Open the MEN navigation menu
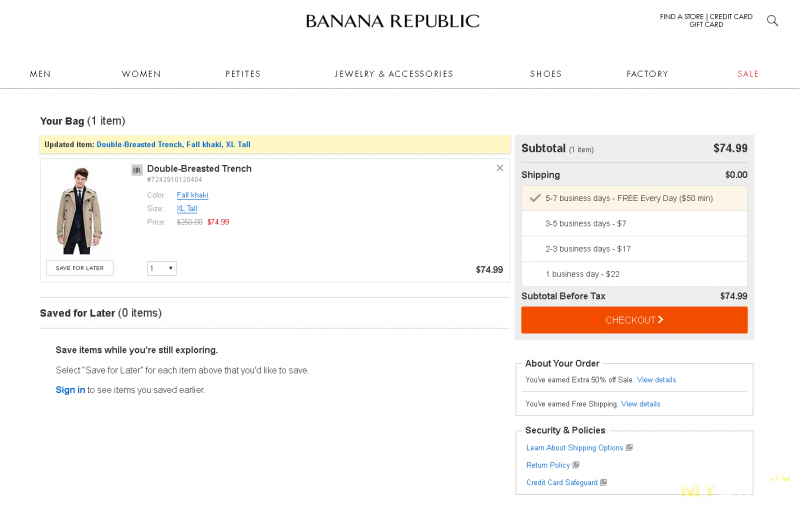 40,74
